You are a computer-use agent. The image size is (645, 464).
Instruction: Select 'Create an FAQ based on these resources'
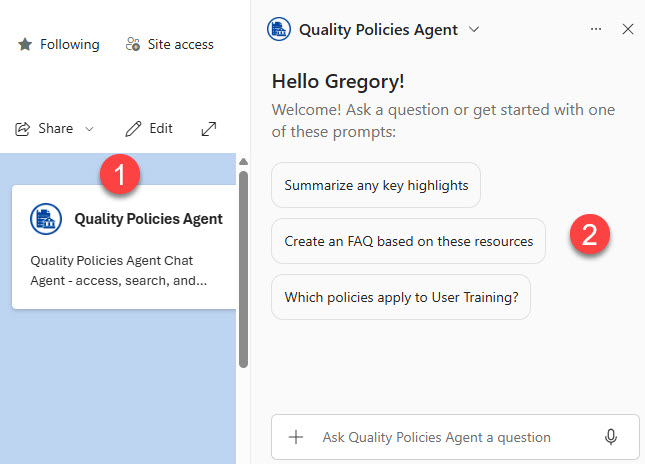coord(408,241)
